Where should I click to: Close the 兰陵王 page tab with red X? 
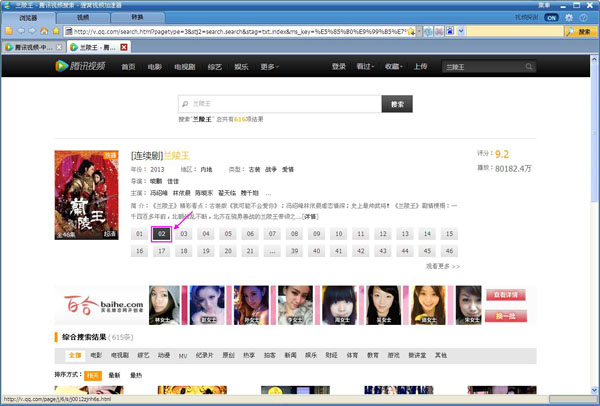[x=124, y=47]
